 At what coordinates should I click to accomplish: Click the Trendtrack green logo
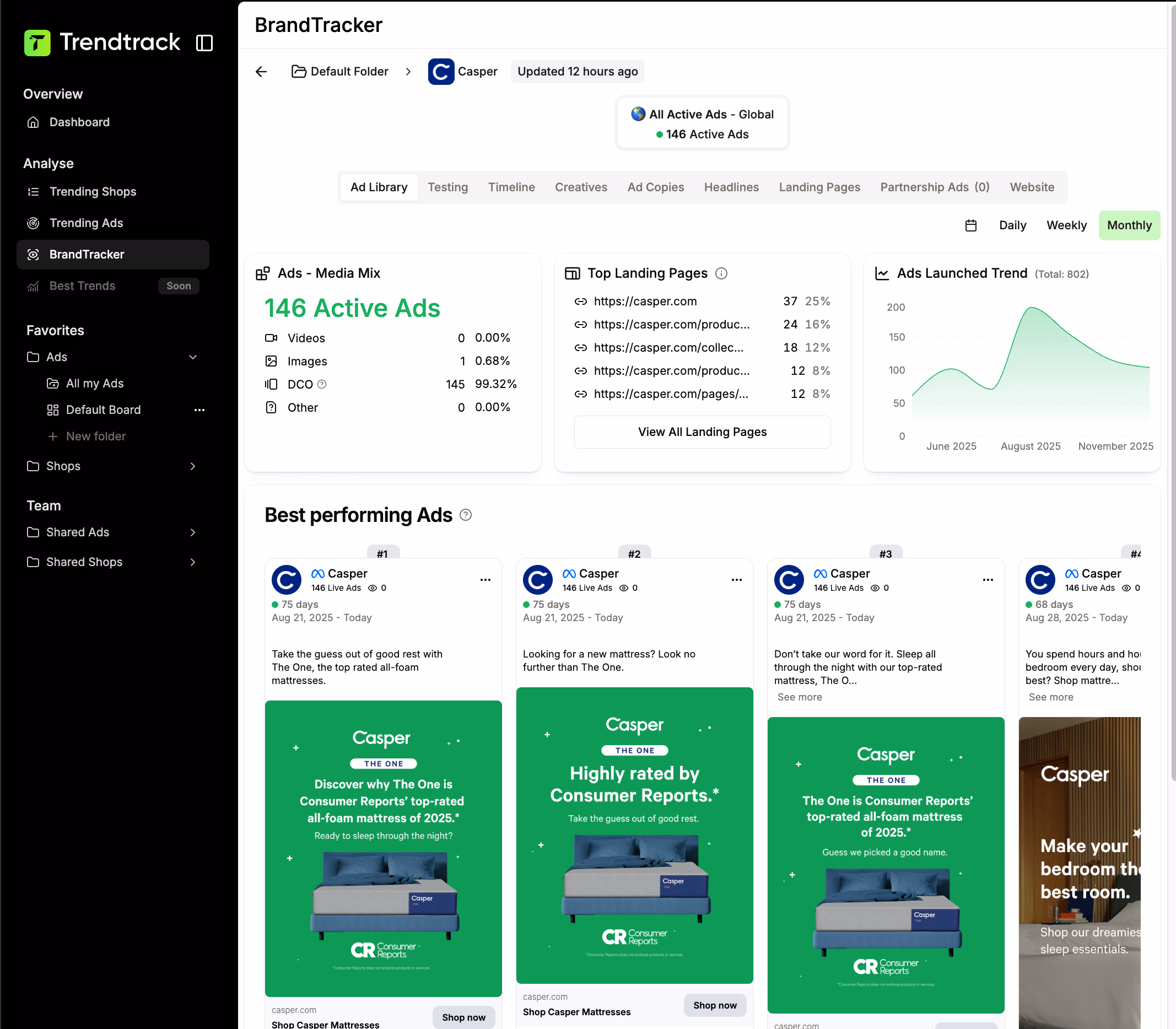(37, 43)
